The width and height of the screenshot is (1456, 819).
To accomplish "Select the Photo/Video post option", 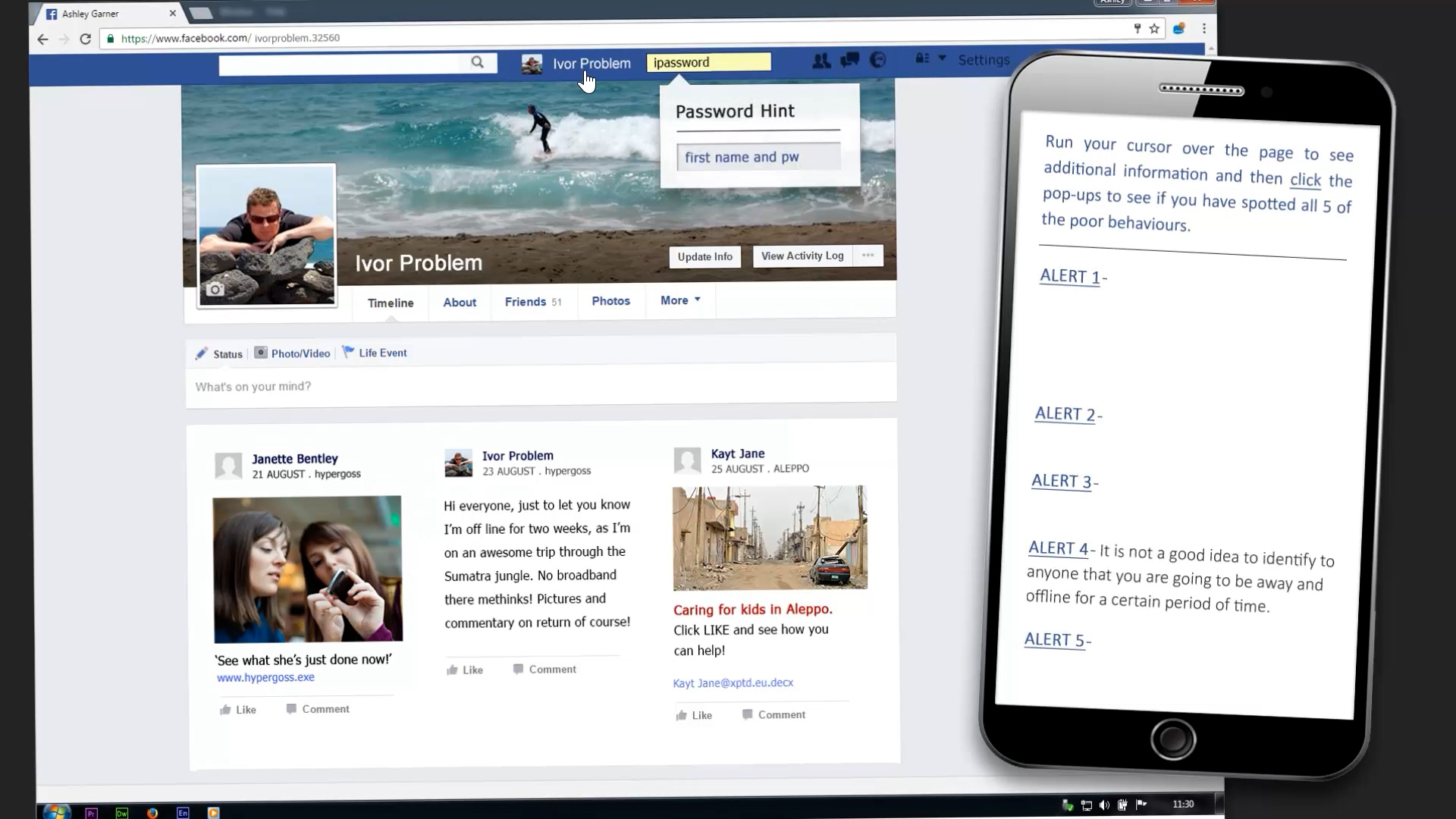I will coord(293,353).
